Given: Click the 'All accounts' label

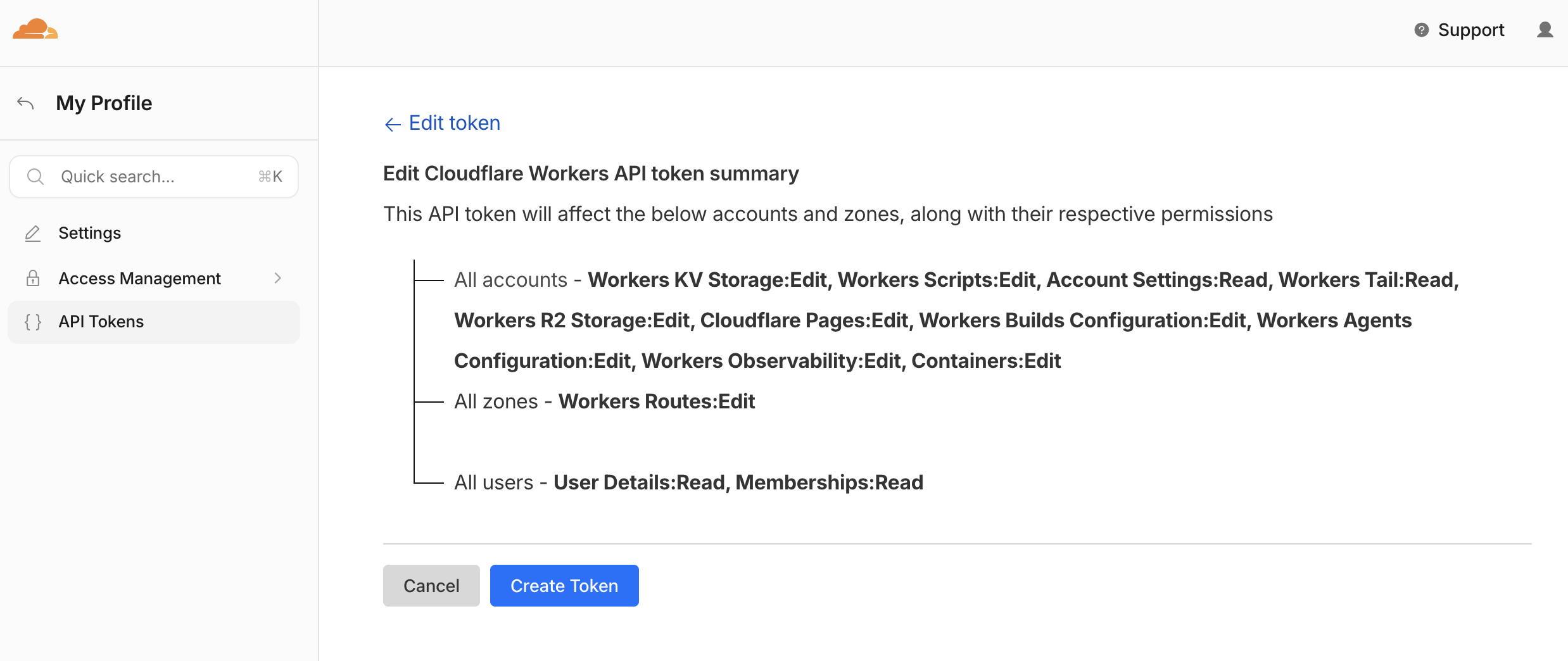Looking at the screenshot, I should pos(510,280).
